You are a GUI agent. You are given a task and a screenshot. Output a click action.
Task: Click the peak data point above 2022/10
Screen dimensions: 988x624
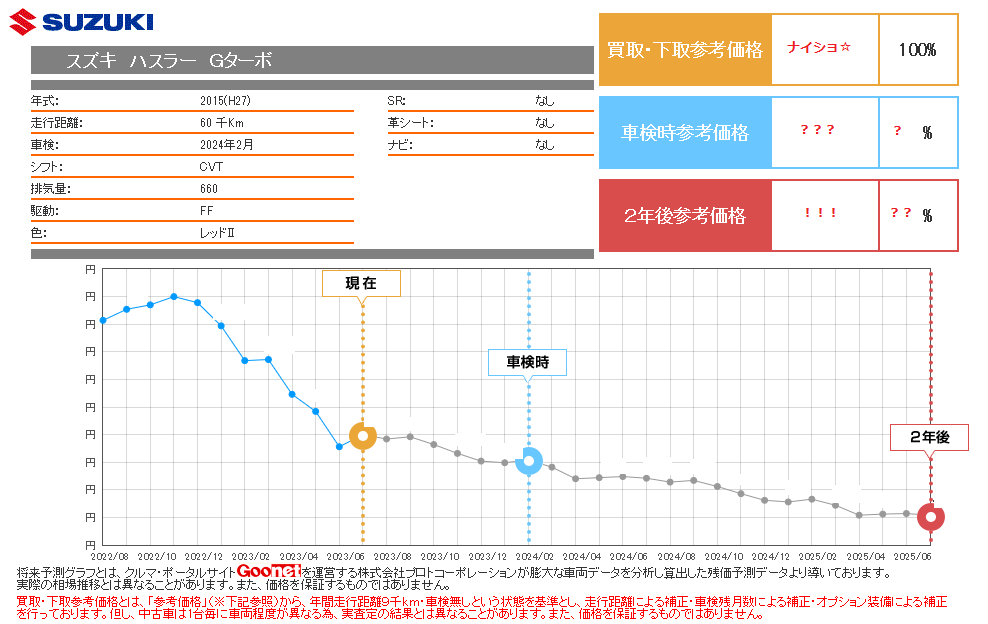[174, 296]
